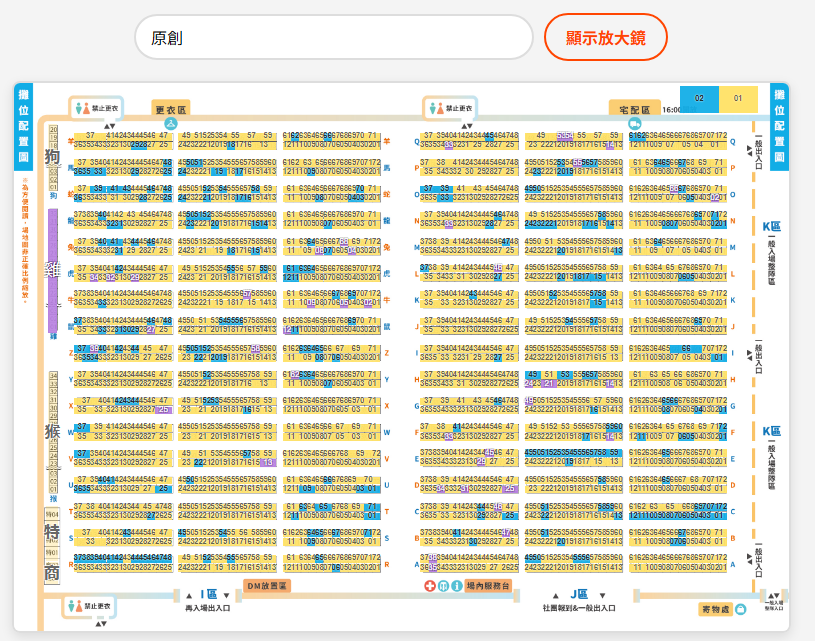815x641 pixels.
Task: Click the 顯示放大鏡 button
Action: 606,37
